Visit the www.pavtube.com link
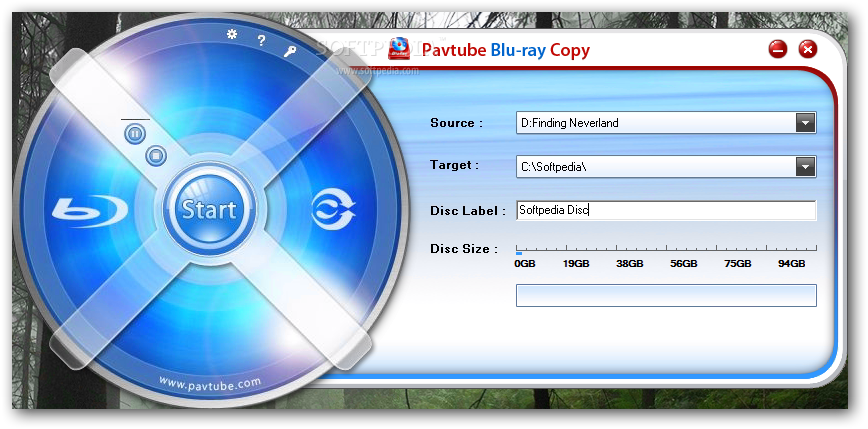This screenshot has width=868, height=429. [210, 382]
